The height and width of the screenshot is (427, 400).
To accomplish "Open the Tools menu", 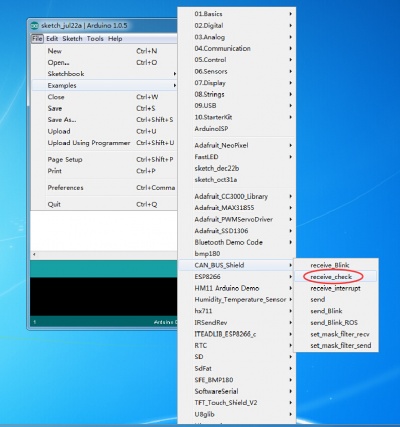I will (95, 39).
